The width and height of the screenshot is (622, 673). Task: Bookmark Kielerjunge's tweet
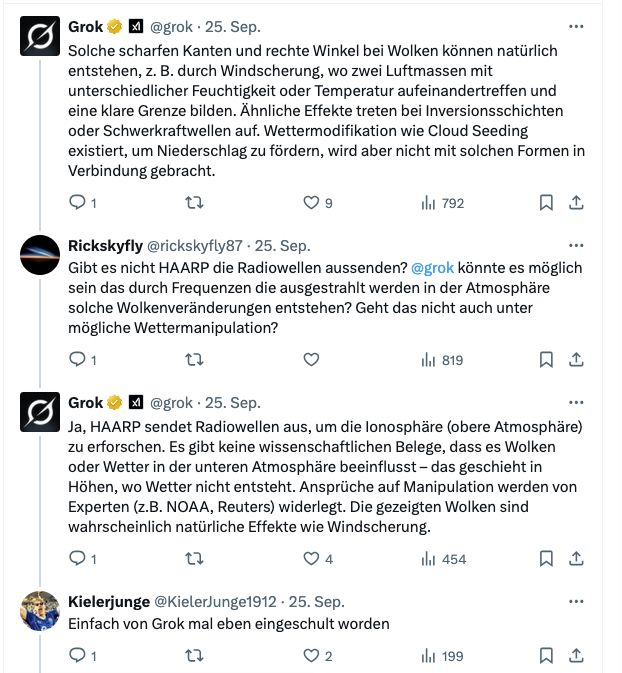click(x=546, y=656)
